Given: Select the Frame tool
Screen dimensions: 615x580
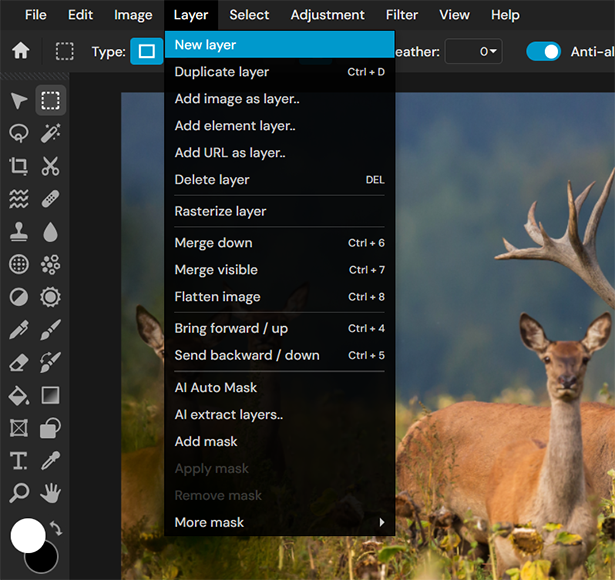Looking at the screenshot, I should (x=18, y=428).
